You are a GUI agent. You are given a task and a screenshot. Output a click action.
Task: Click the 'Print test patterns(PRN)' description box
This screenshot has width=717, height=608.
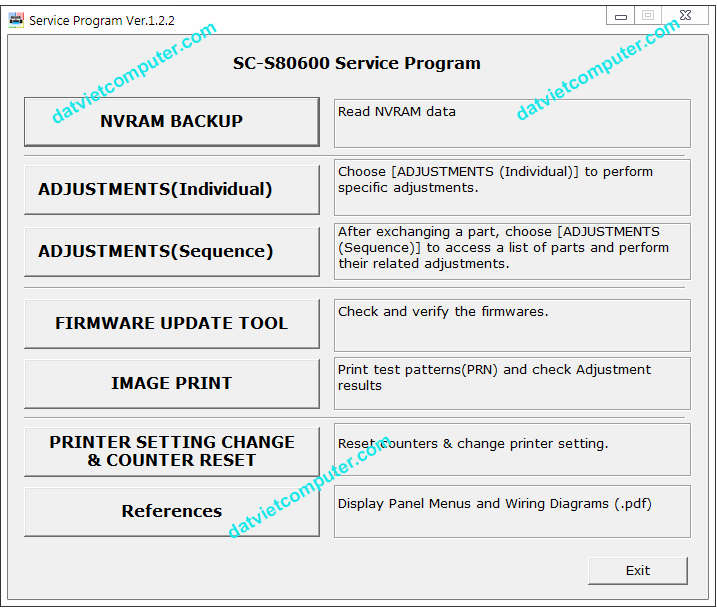(x=512, y=384)
